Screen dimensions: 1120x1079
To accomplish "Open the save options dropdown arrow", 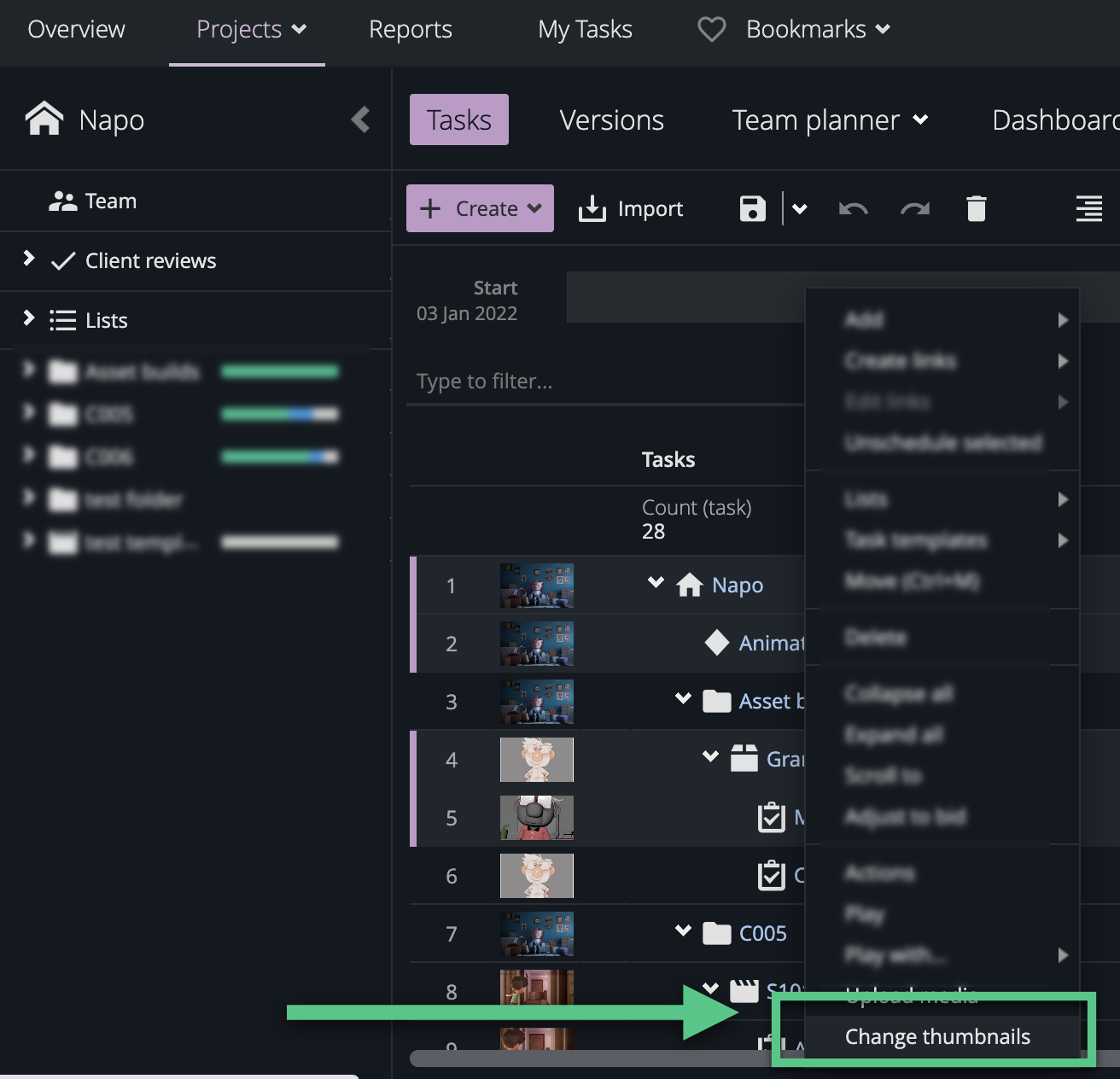I will pyautogui.click(x=800, y=208).
